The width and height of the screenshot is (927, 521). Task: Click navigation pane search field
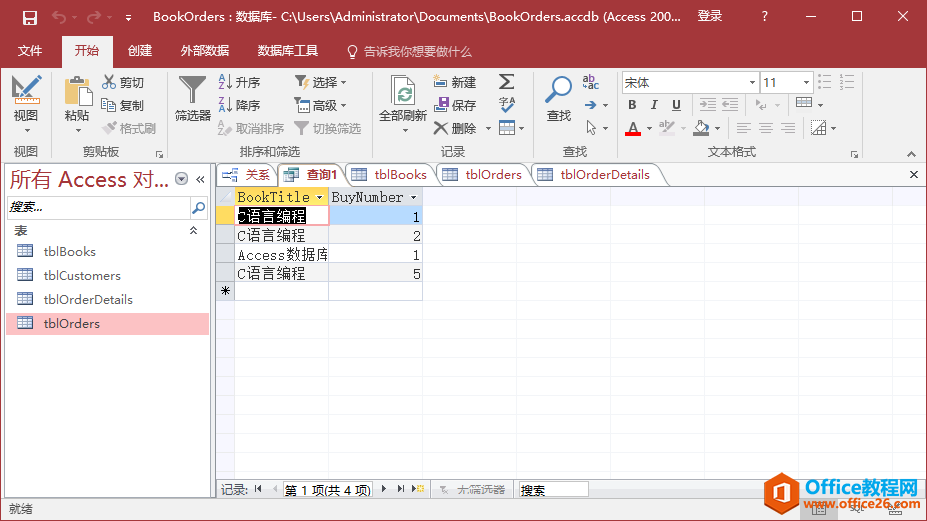pyautogui.click(x=99, y=207)
